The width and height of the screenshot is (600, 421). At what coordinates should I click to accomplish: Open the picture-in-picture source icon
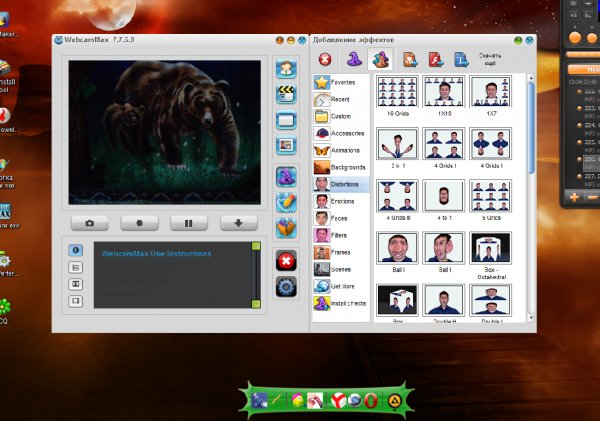coord(286,145)
